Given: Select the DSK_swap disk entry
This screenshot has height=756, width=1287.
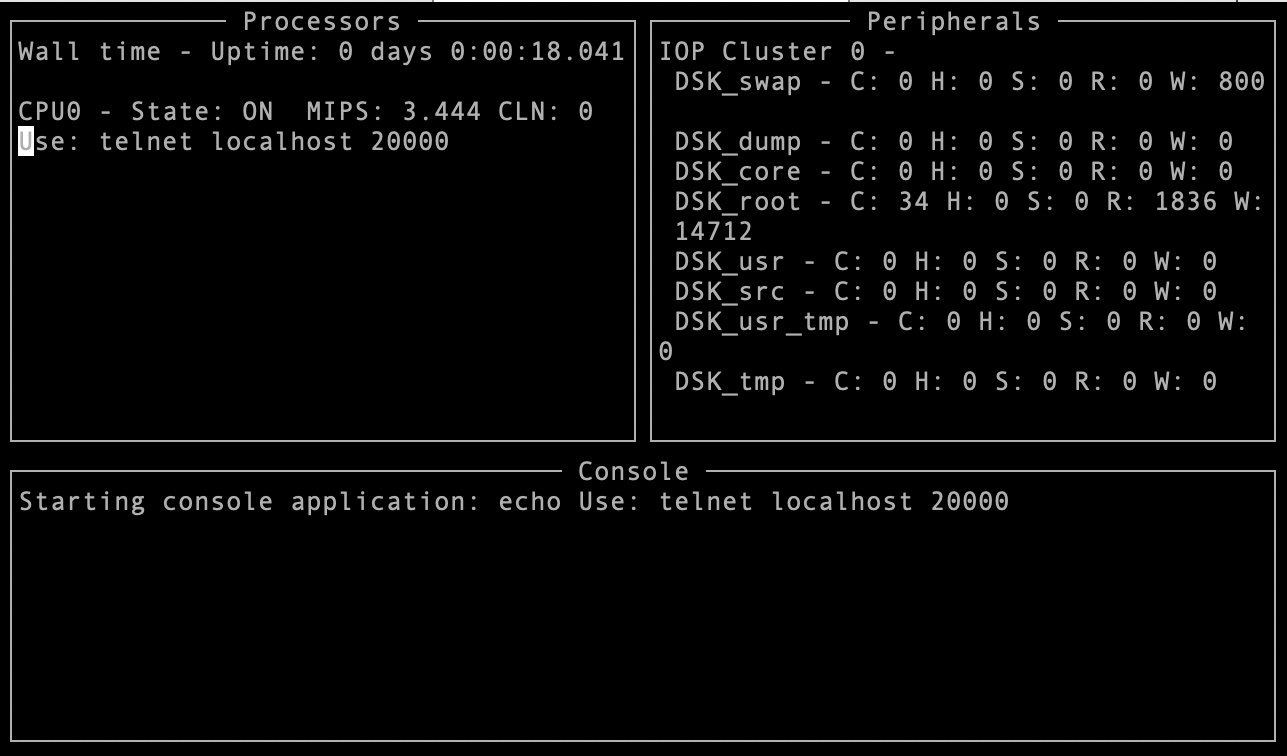Looking at the screenshot, I should tap(970, 81).
